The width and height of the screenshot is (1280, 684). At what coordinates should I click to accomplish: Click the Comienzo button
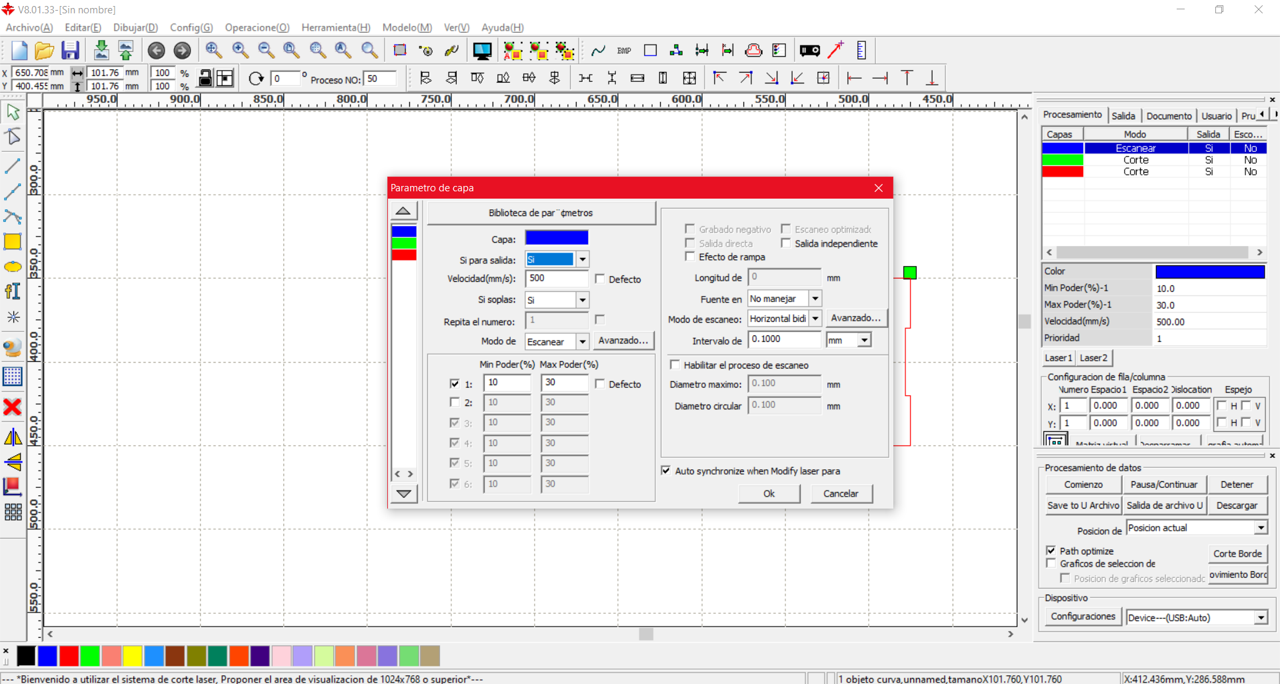click(1083, 484)
